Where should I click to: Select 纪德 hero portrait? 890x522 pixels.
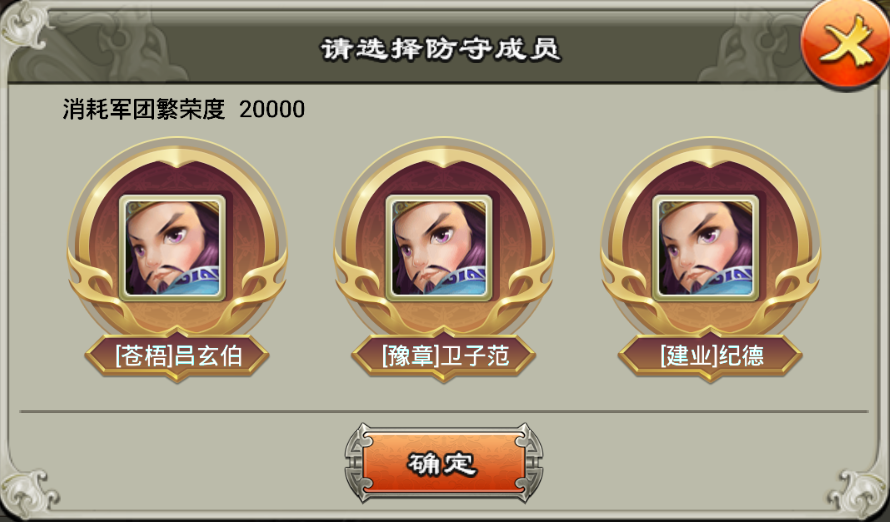pyautogui.click(x=706, y=247)
